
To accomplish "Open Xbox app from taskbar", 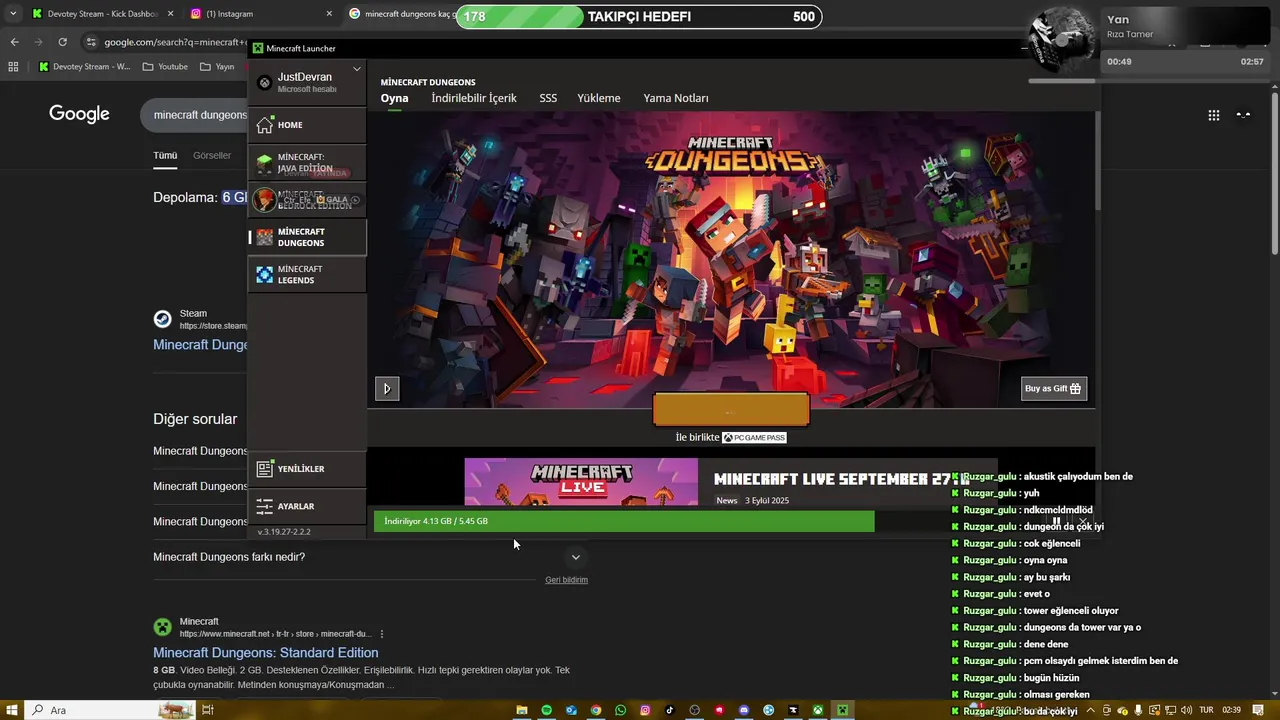I will [818, 710].
